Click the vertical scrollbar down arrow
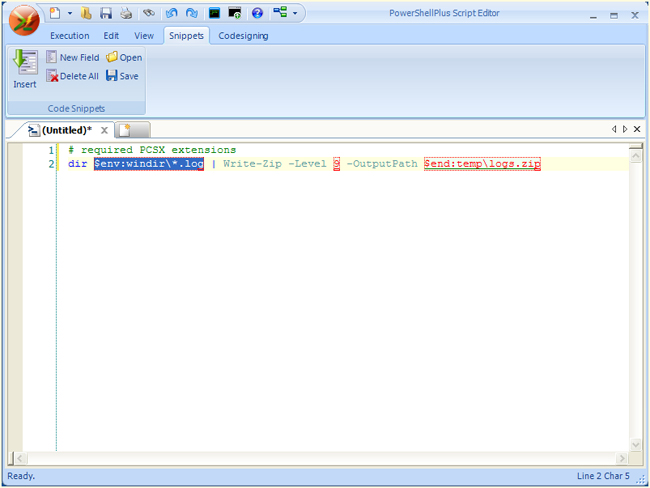650x488 pixels. click(635, 444)
